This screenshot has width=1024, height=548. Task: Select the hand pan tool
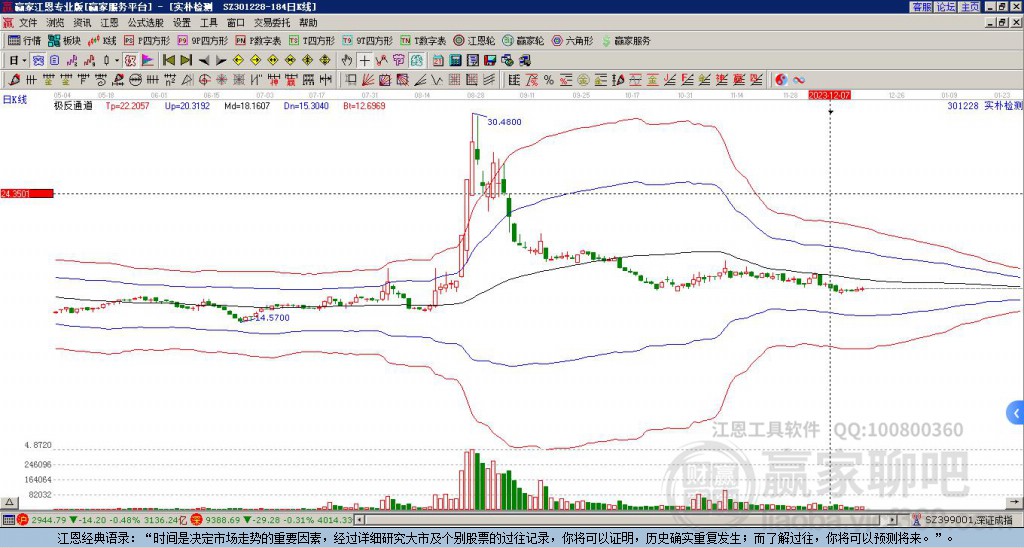click(347, 61)
